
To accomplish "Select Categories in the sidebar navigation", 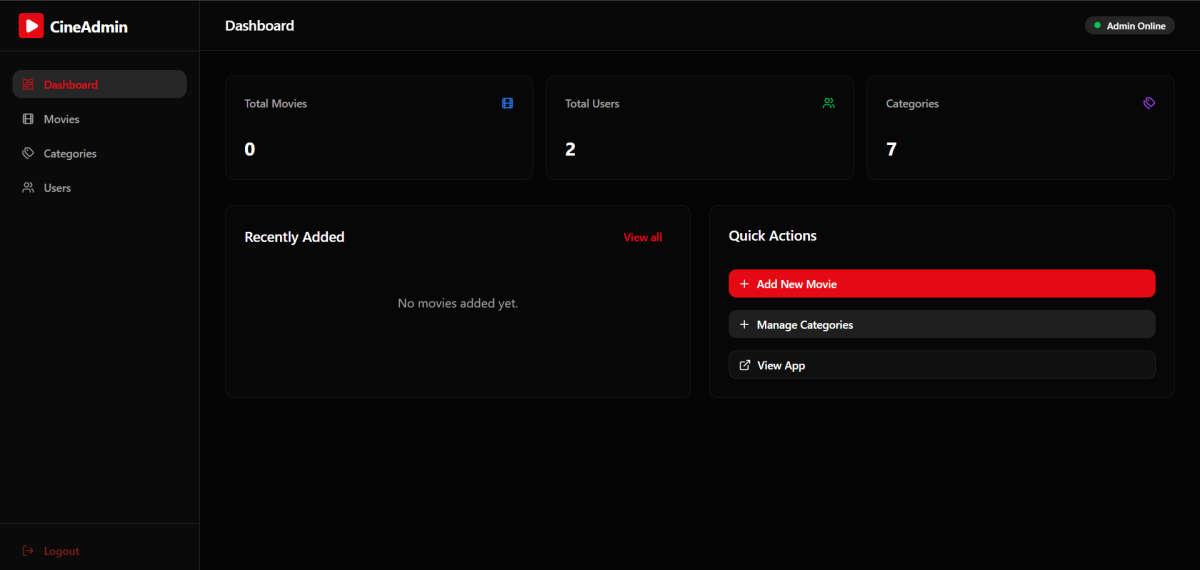I will 70,154.
